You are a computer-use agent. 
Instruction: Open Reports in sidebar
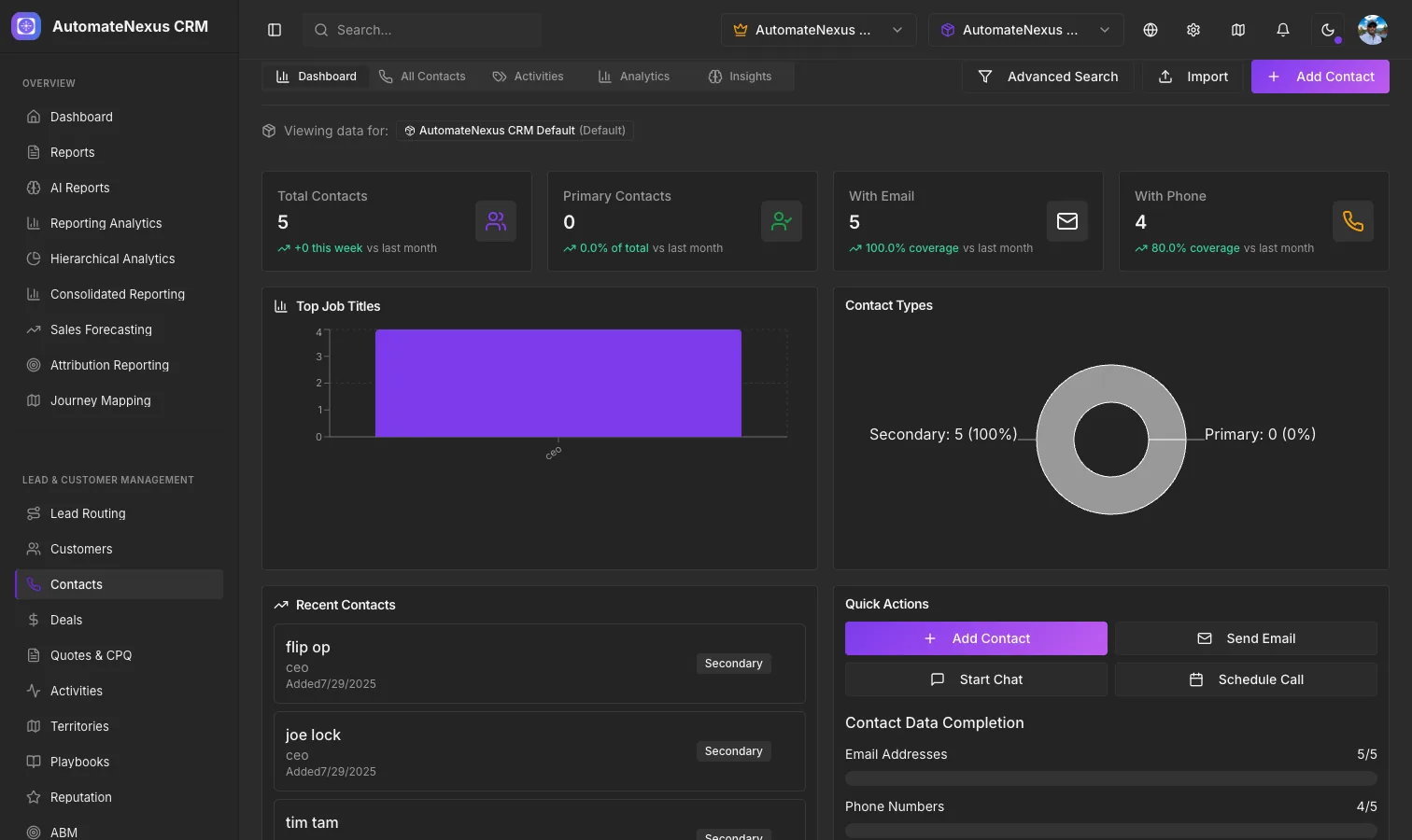(x=120, y=152)
